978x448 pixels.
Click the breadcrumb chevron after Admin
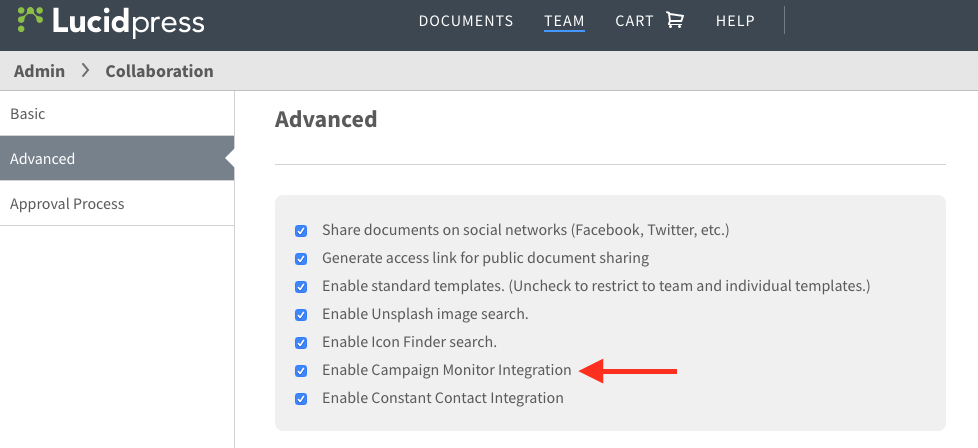85,71
